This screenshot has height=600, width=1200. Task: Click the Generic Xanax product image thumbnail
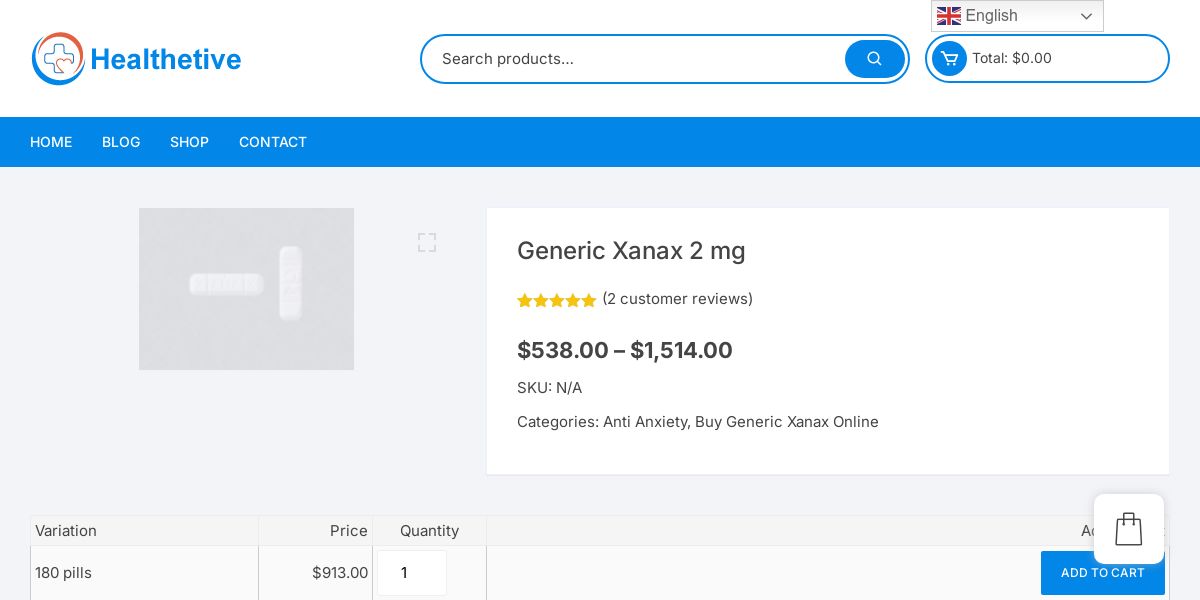[x=246, y=289]
